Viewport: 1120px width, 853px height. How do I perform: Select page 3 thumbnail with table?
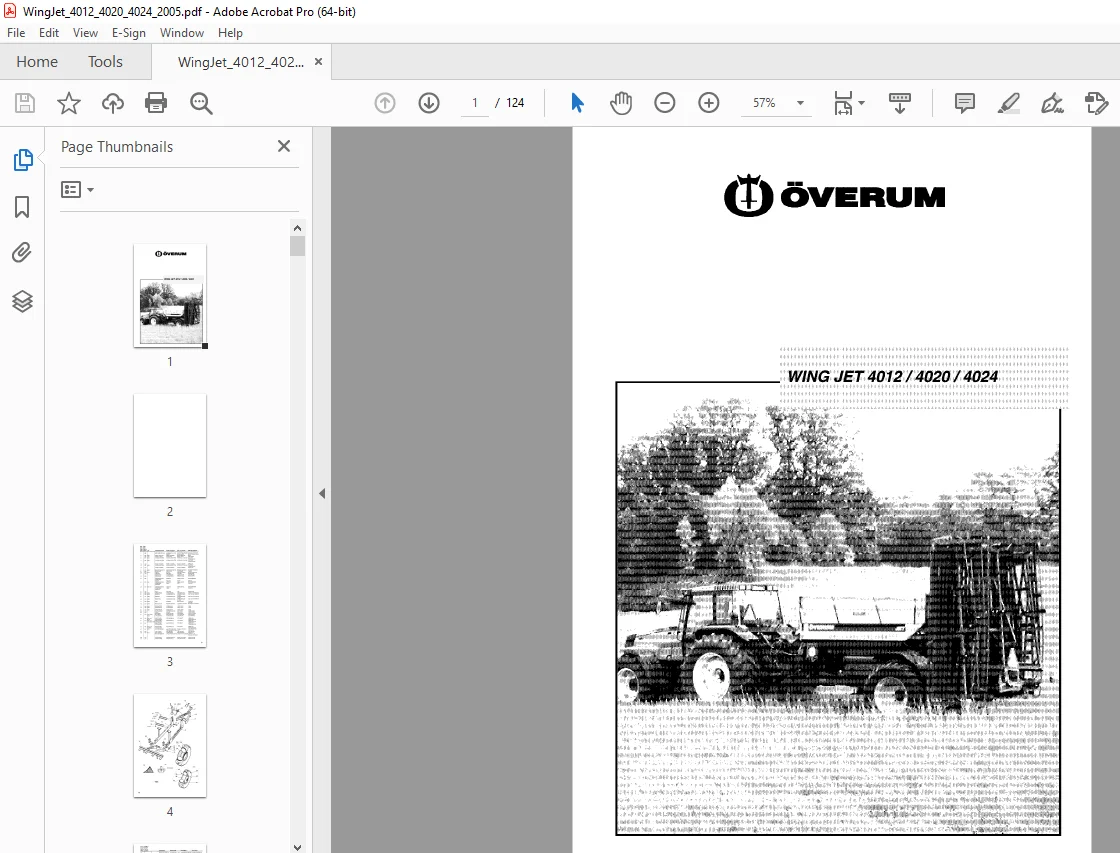[x=170, y=595]
